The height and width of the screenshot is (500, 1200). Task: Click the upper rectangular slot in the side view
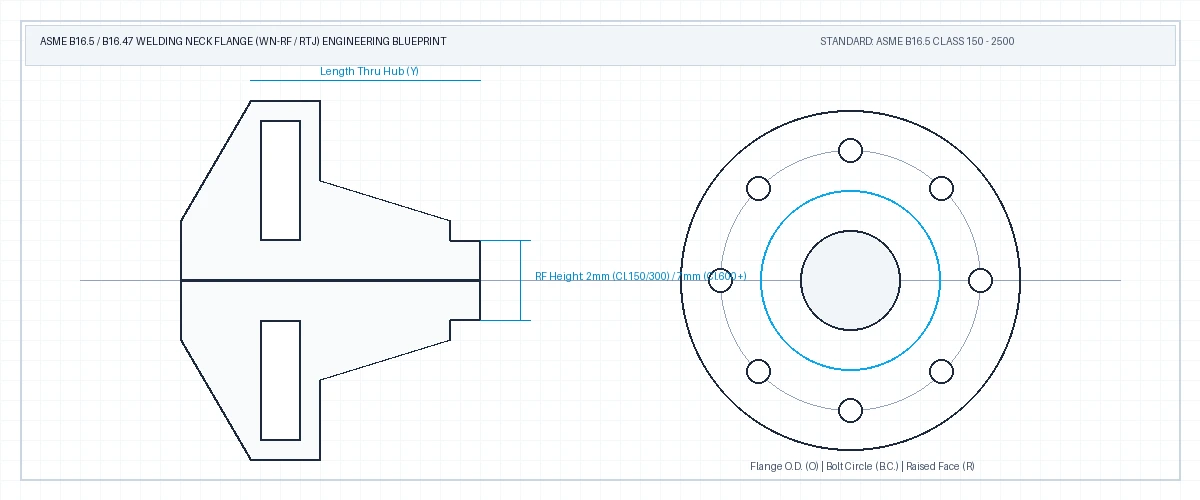(280, 180)
